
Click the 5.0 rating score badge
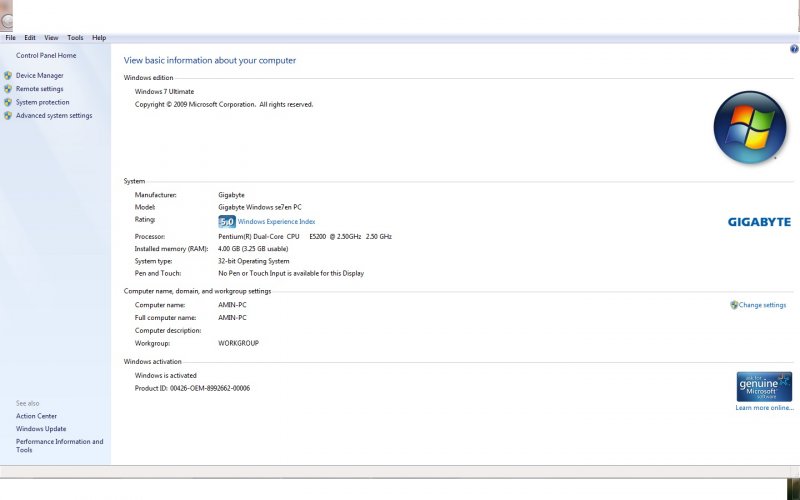(x=227, y=221)
